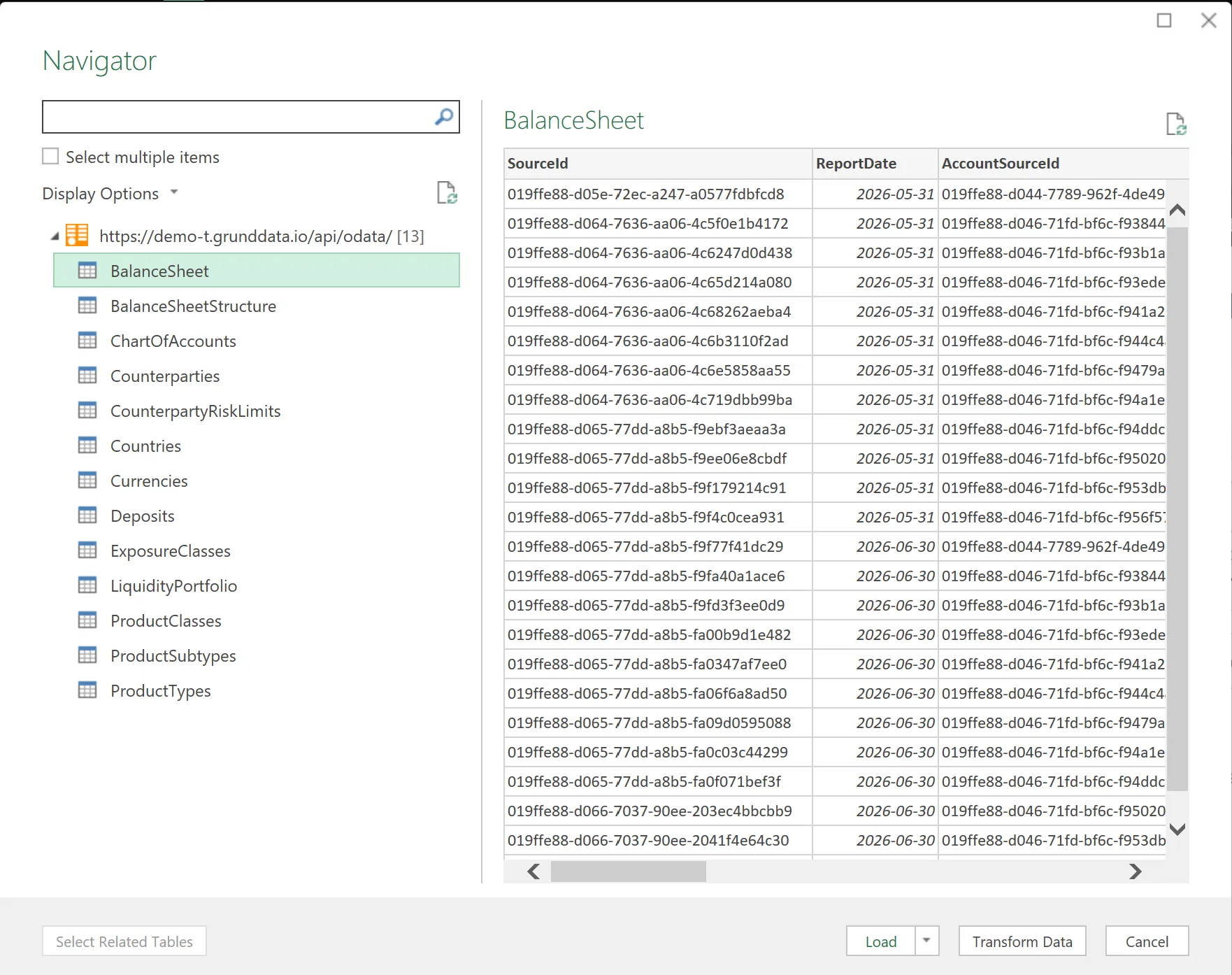
Task: Select the CounterpartyRiskLimits table
Action: coord(257,411)
